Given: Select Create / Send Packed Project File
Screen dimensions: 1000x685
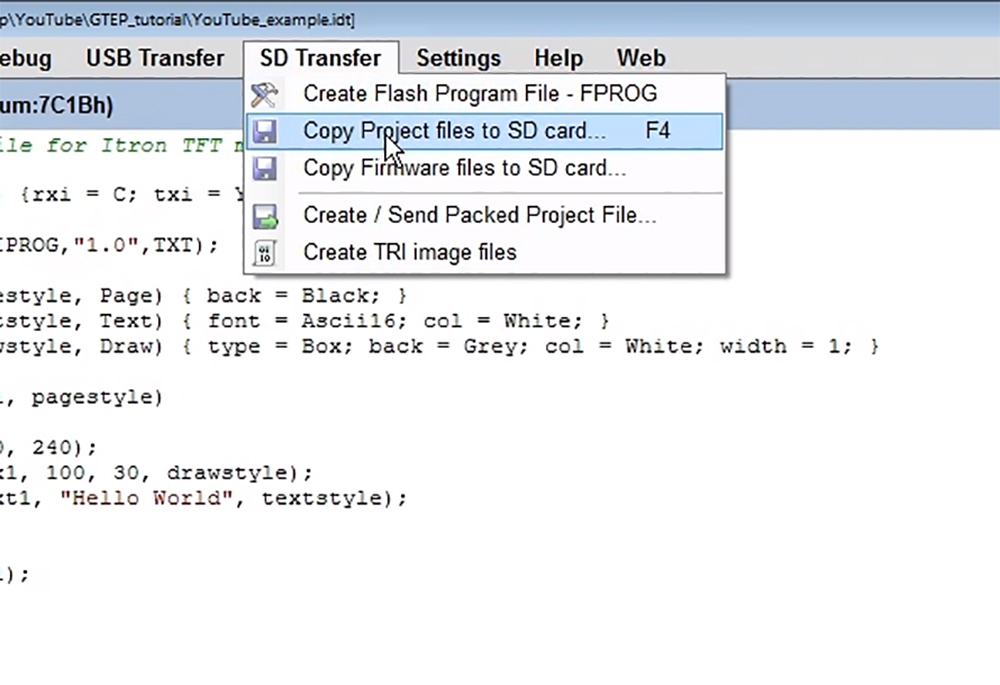Looking at the screenshot, I should pos(479,215).
